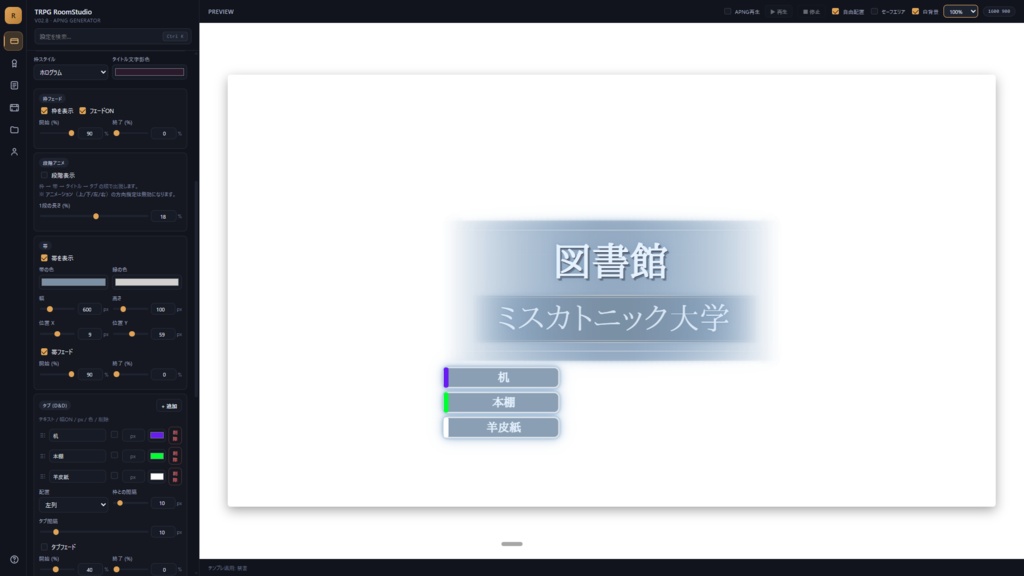
Task: Open the window/layout sidebar panel icon
Action: pyautogui.click(x=14, y=108)
